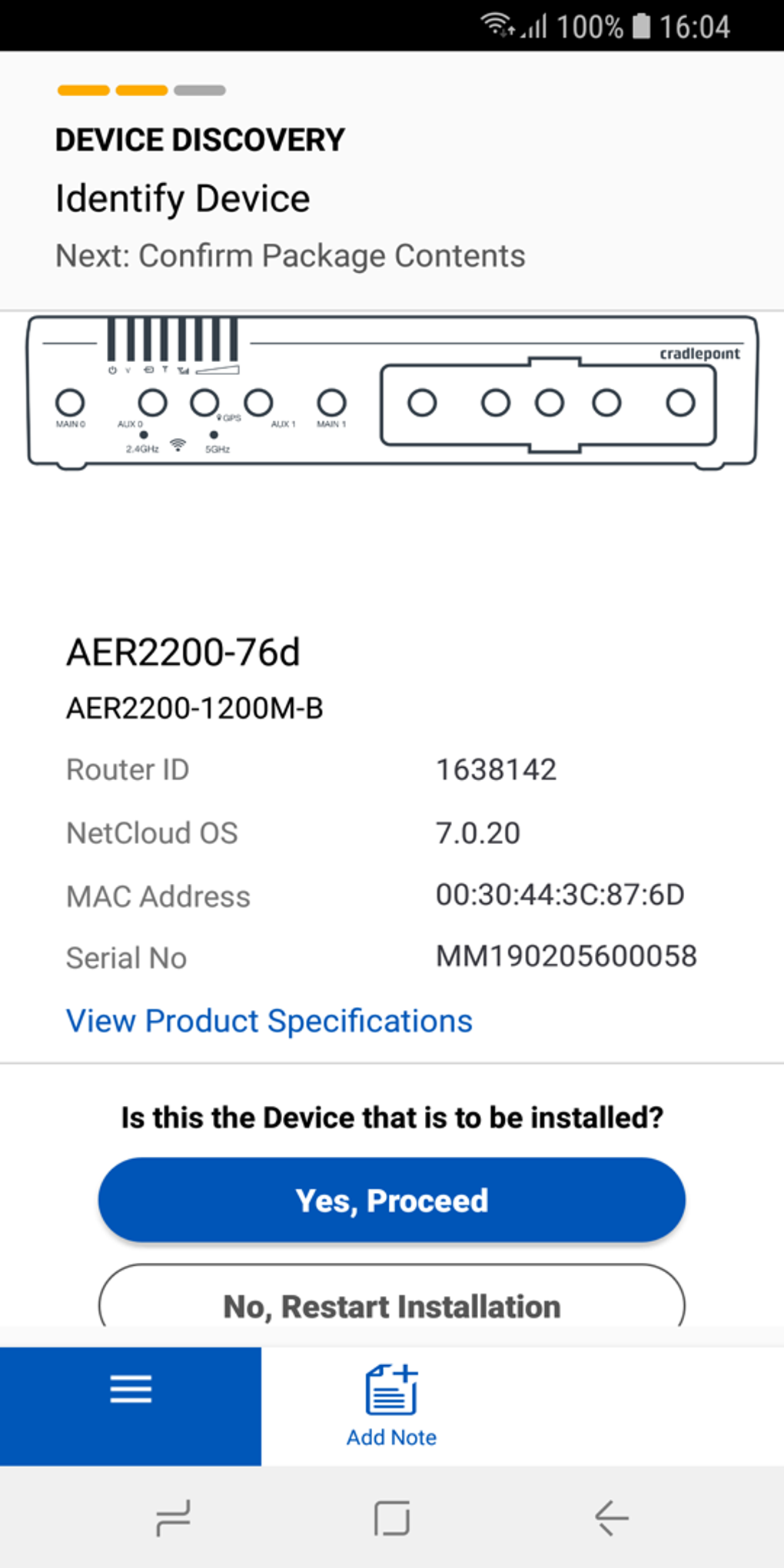Tap the battery status icon
Image resolution: width=784 pixels, height=1568 pixels.
(x=641, y=26)
